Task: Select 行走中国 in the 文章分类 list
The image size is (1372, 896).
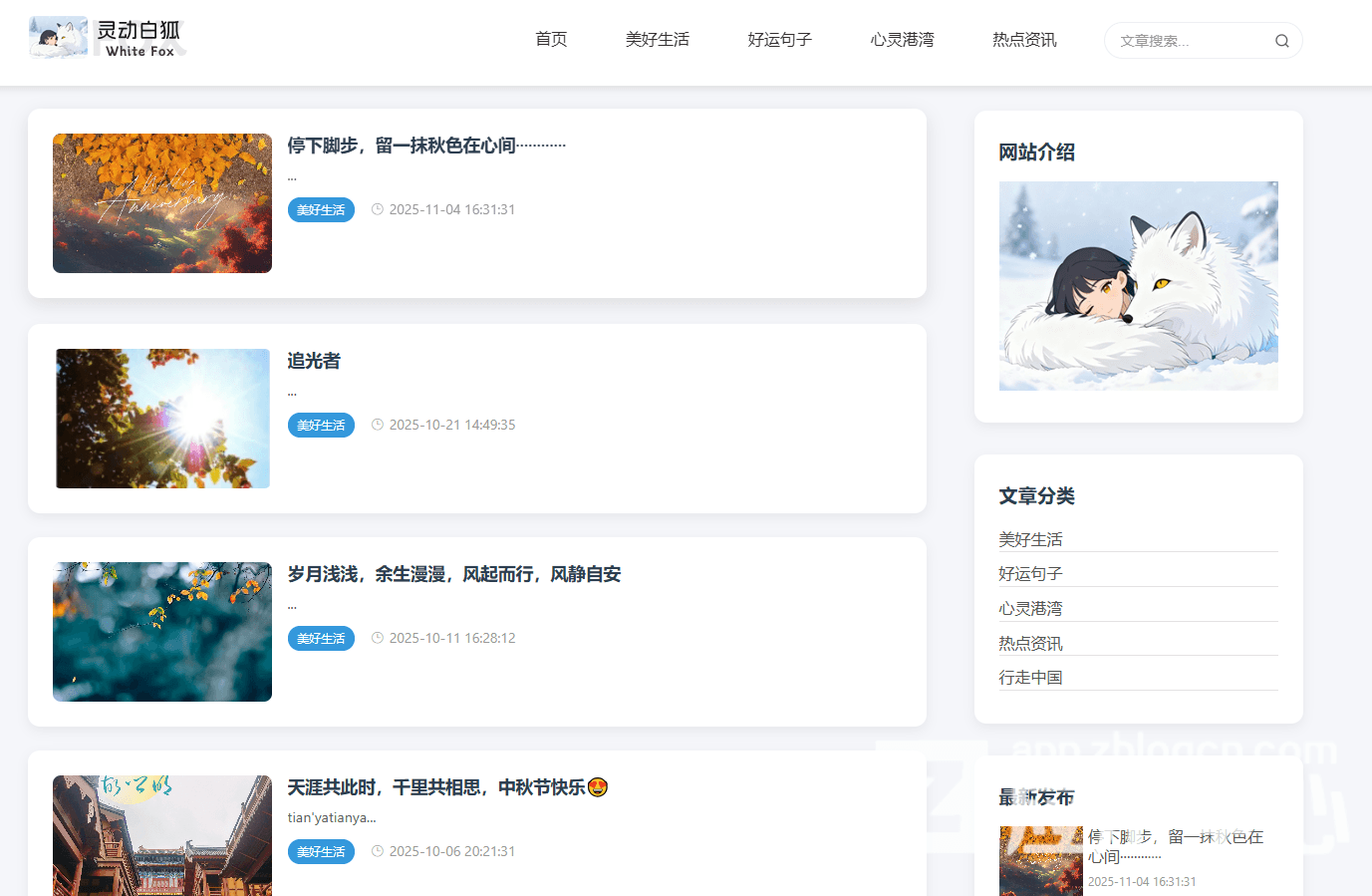Action: 1030,676
